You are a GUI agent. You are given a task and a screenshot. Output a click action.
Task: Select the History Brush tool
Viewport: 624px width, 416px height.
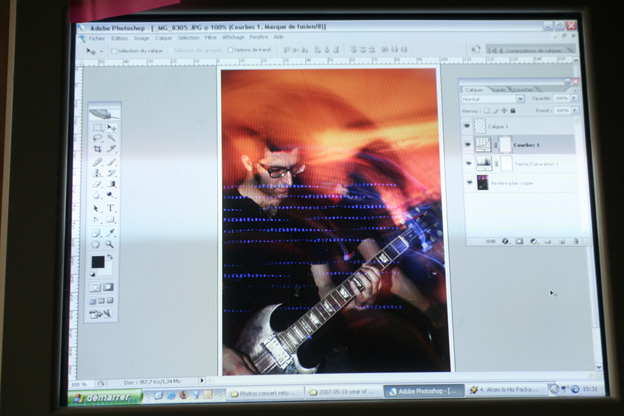[x=111, y=173]
